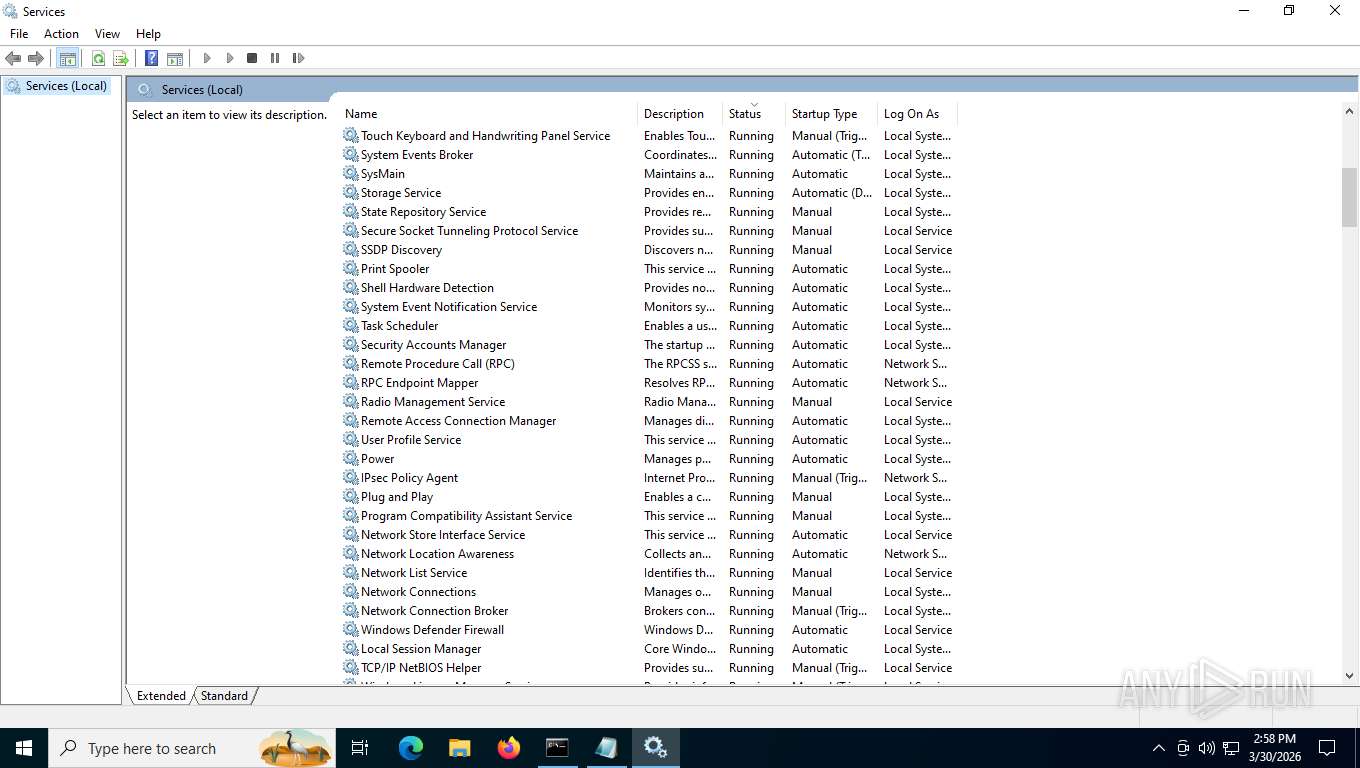1360x768 pixels.
Task: Select the Radio Management Service row
Action: 648,402
